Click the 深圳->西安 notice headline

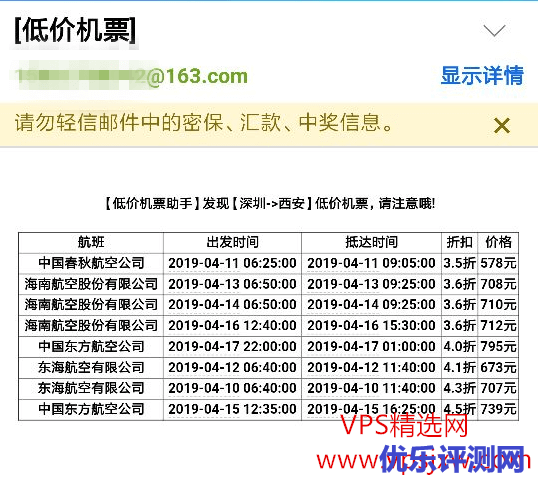(x=270, y=204)
